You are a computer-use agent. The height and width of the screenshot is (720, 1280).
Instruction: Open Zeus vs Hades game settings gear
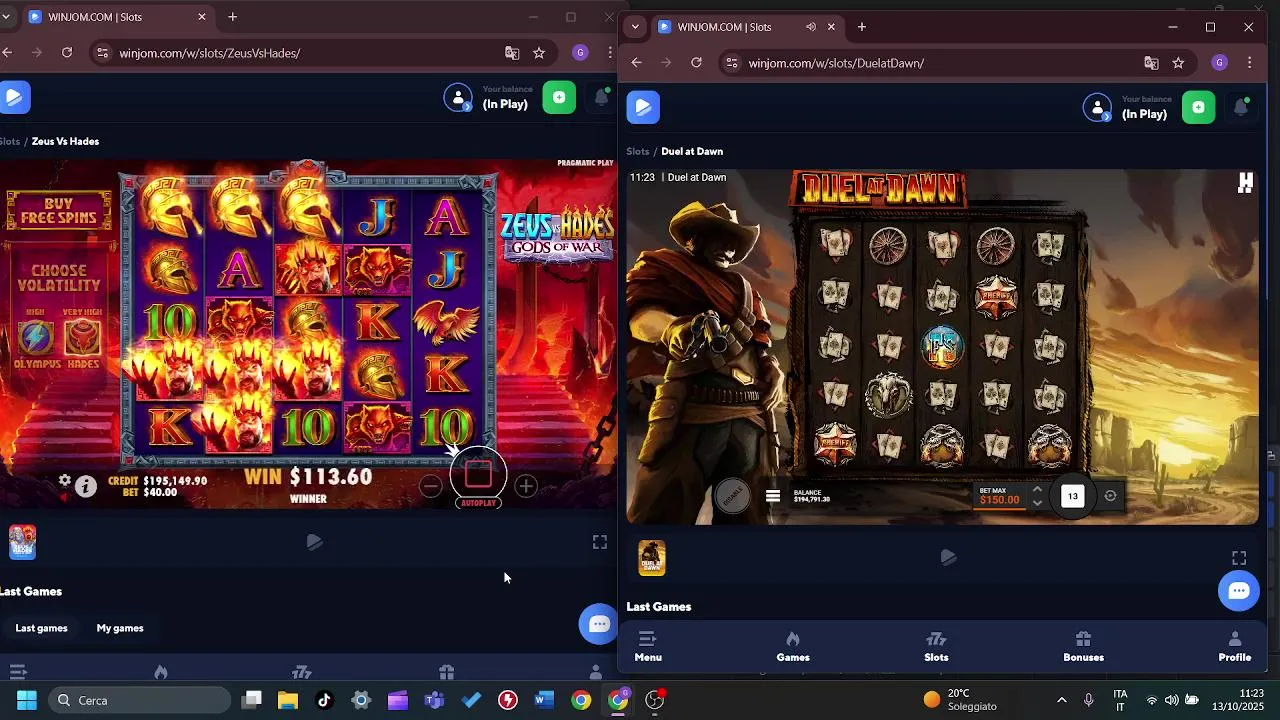coord(65,481)
